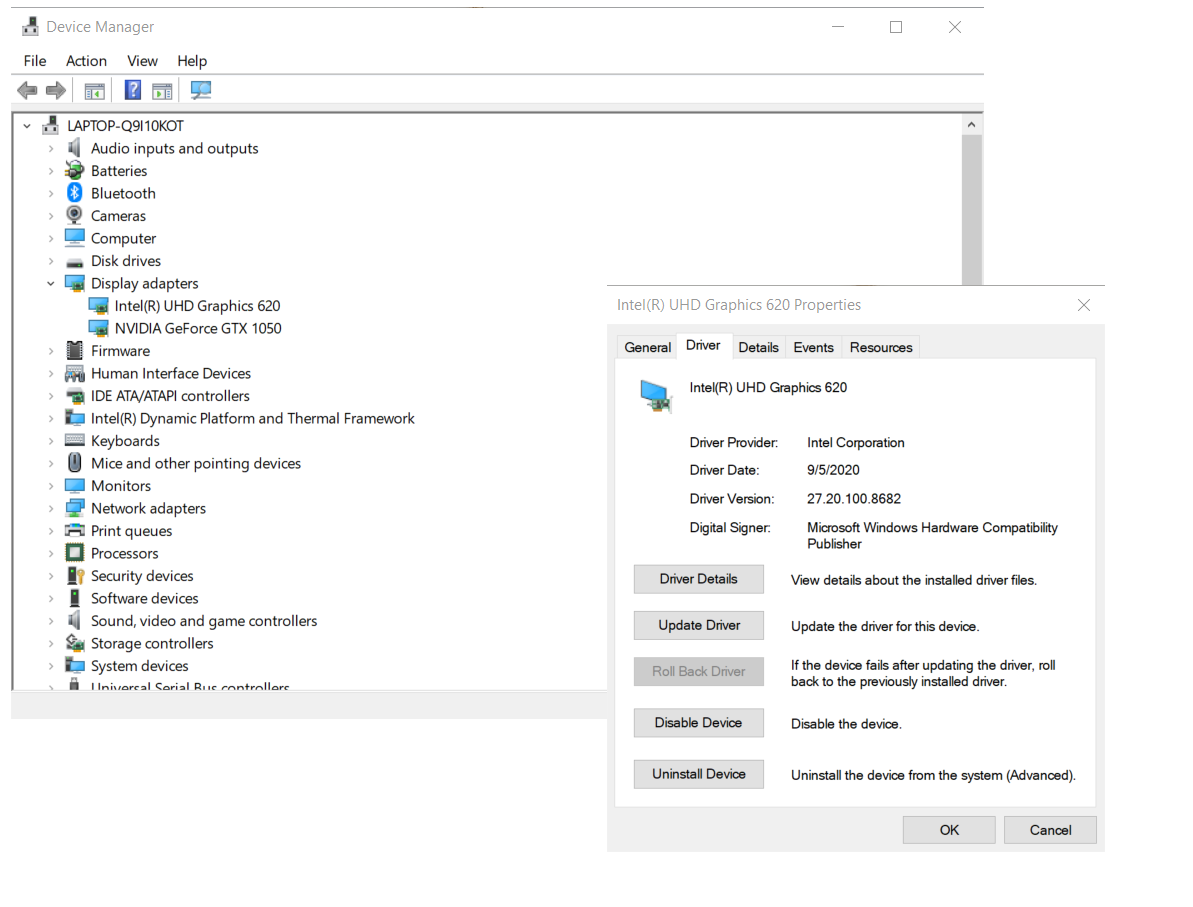Expand the Network adapters branch
Image resolution: width=1193 pixels, height=907 pixels.
tap(51, 508)
